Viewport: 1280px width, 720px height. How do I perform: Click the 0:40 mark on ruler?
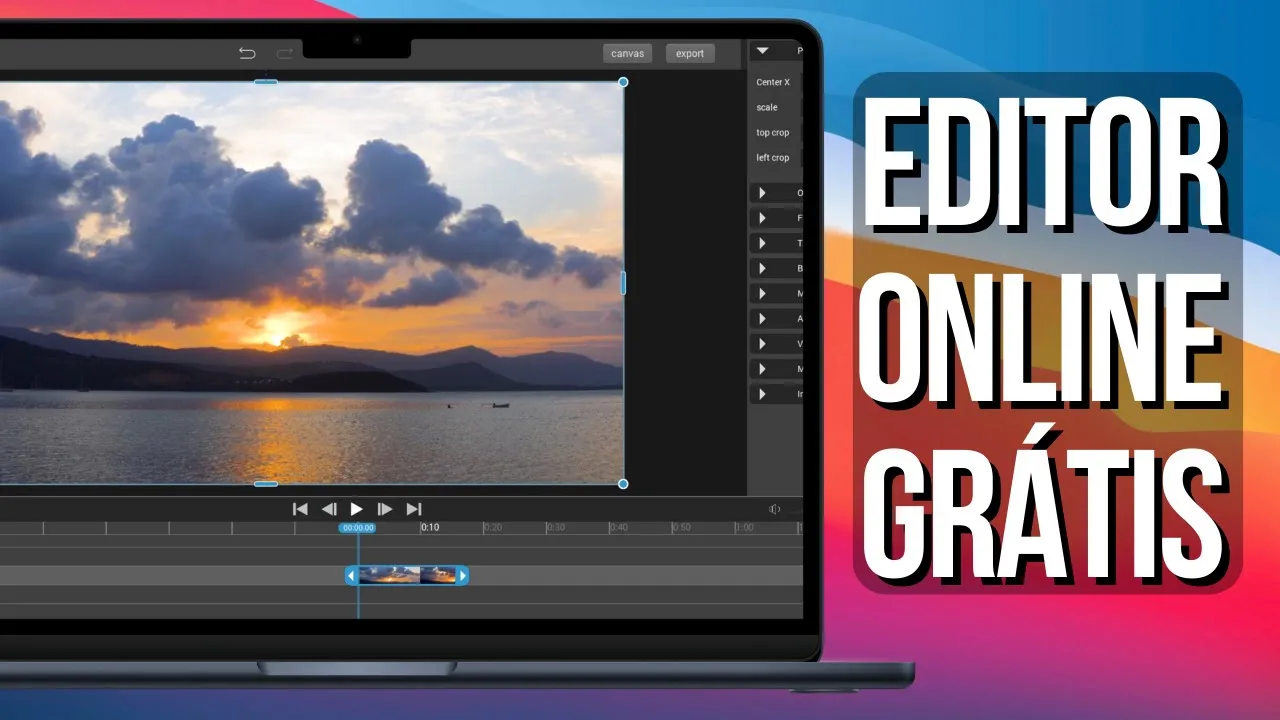619,527
